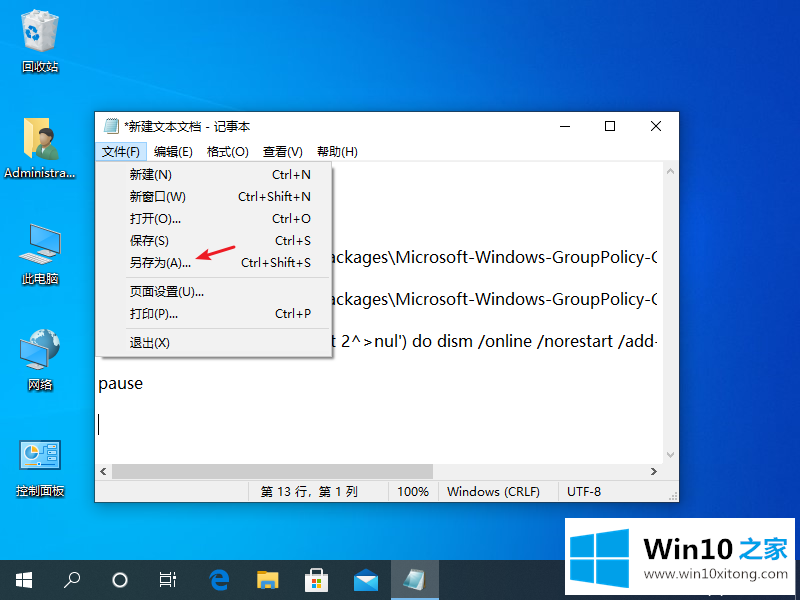The width and height of the screenshot is (800, 600).
Task: Open the Format menu in Notepad
Action: tap(227, 152)
